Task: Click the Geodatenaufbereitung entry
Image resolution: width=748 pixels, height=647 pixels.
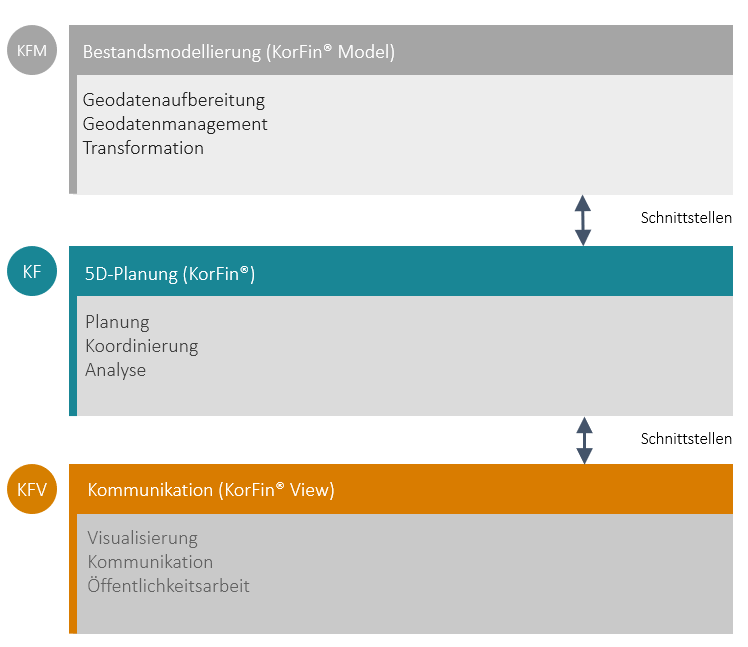Action: [174, 100]
